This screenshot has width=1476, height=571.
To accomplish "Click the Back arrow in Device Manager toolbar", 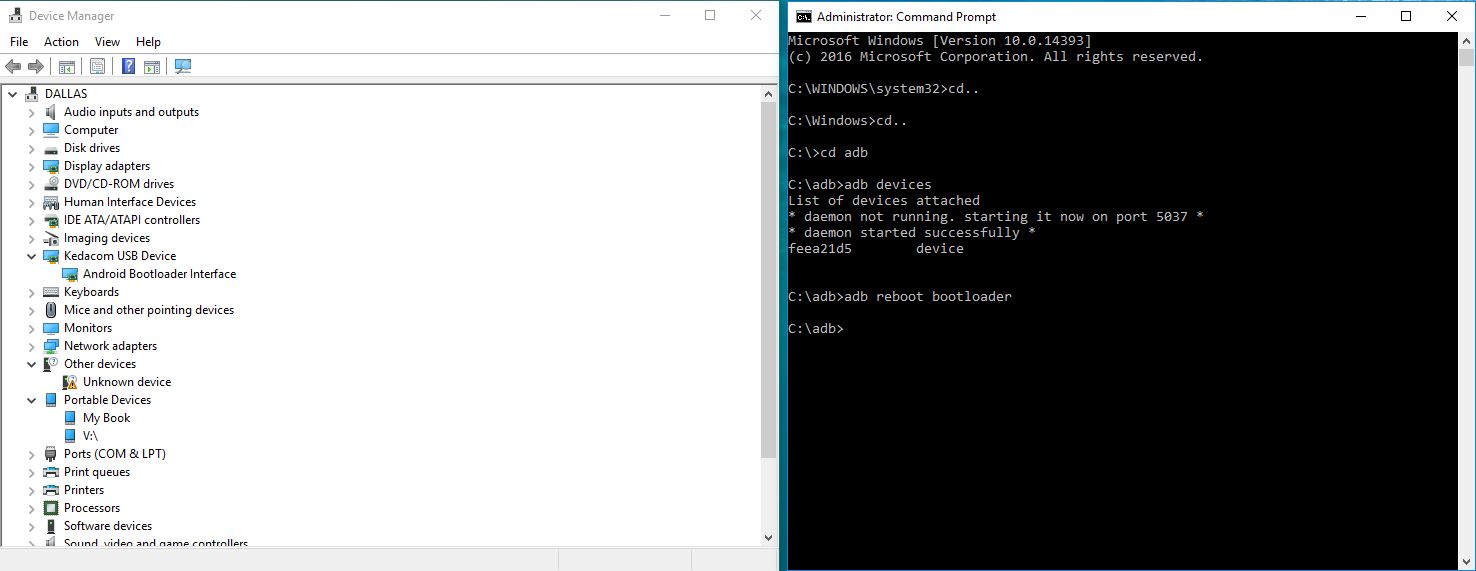I will pyautogui.click(x=13, y=67).
